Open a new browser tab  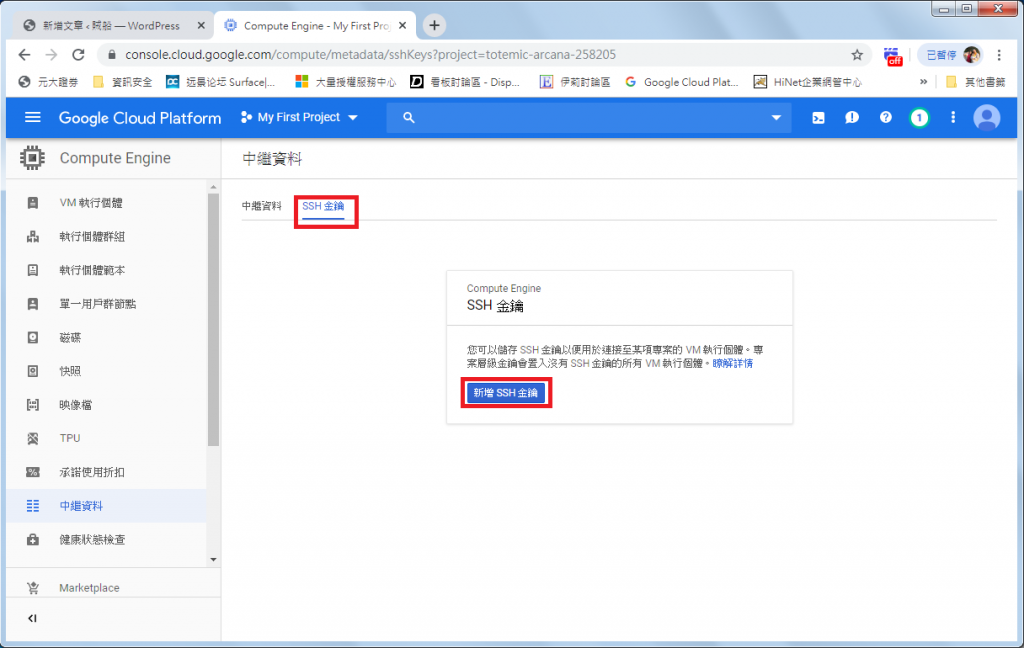tap(434, 25)
